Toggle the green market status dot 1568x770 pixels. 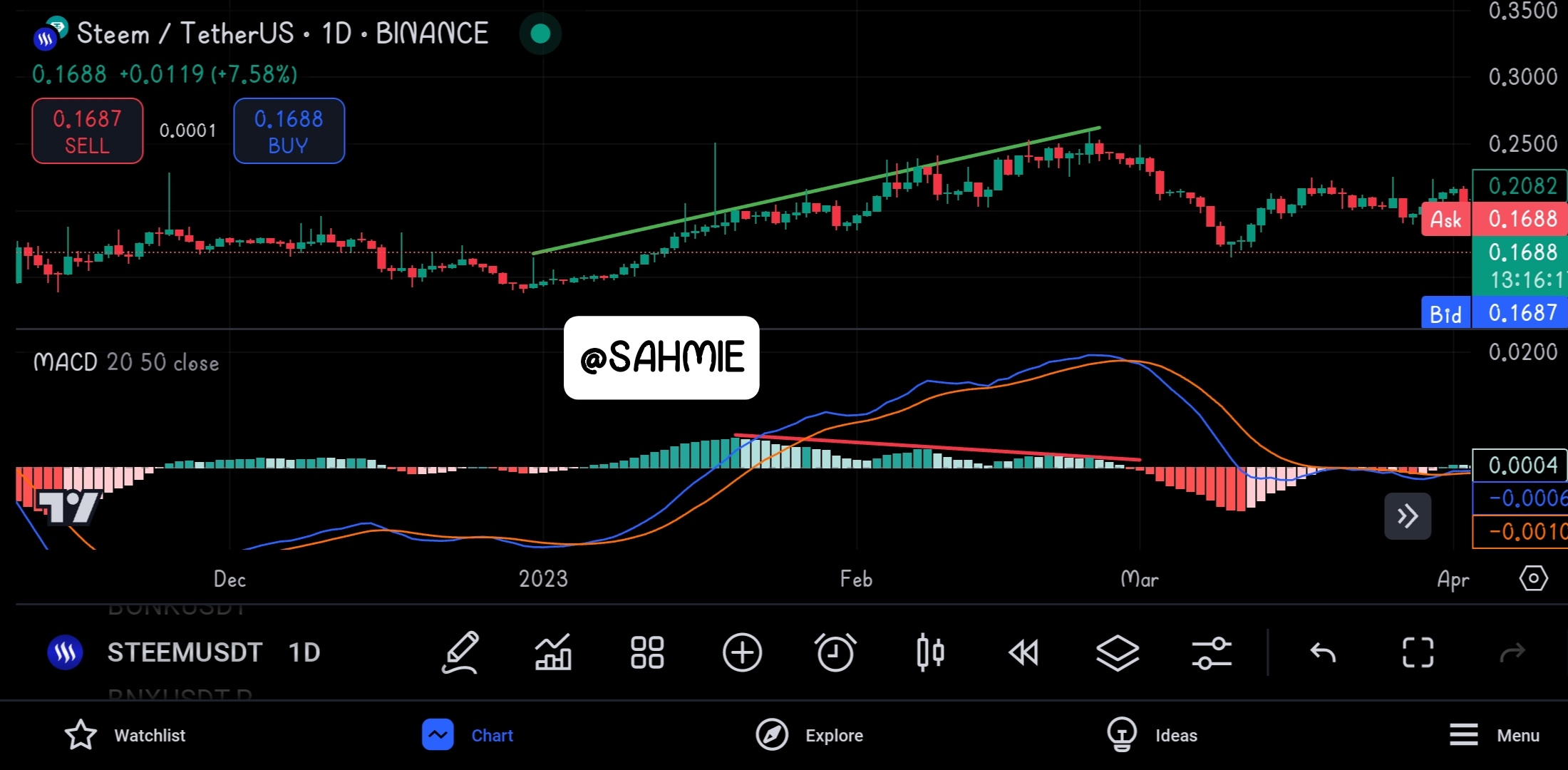[540, 34]
